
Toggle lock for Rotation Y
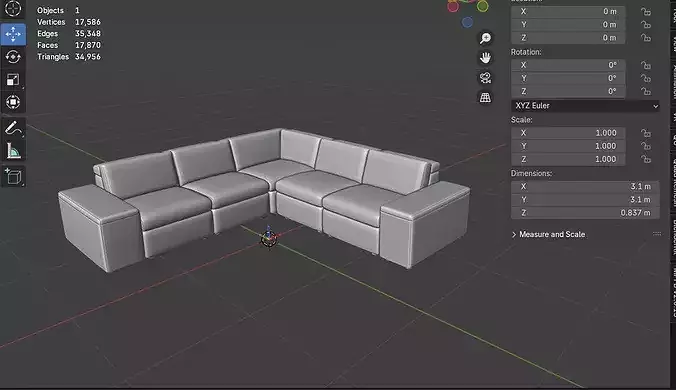coord(646,78)
